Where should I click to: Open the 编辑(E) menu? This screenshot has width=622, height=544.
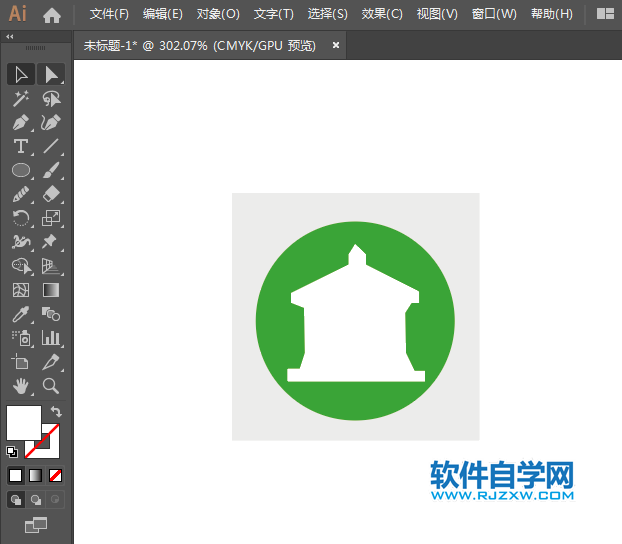pyautogui.click(x=163, y=14)
